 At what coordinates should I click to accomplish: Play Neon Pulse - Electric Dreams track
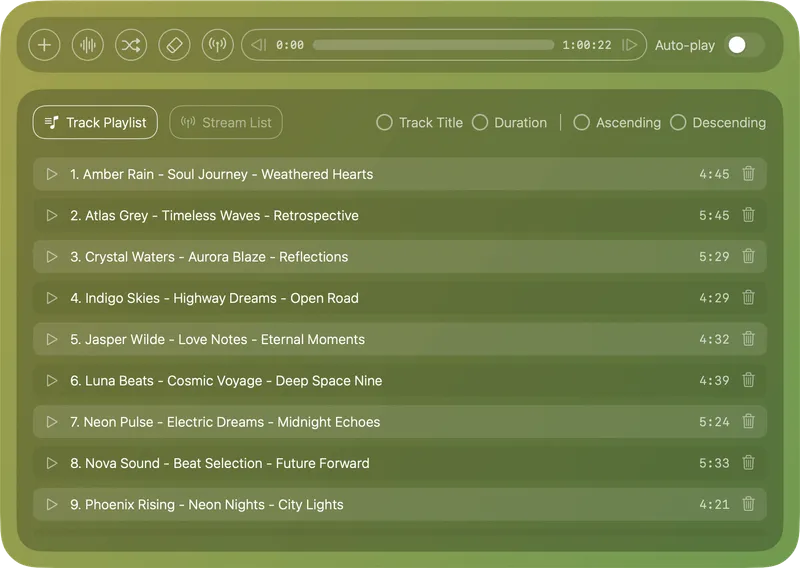click(x=52, y=422)
